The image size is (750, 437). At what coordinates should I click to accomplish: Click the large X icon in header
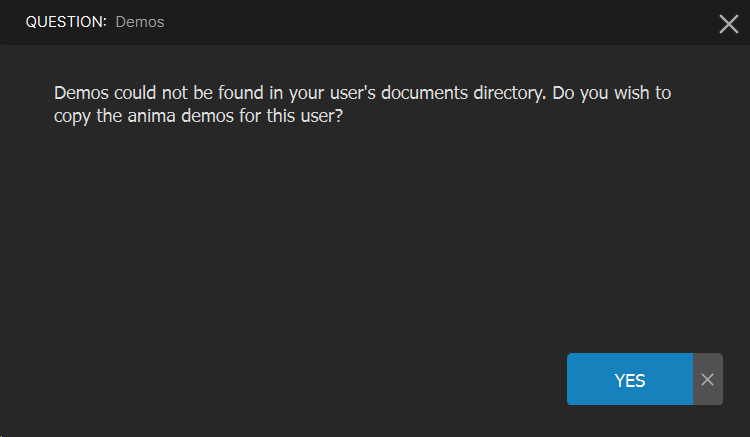click(x=728, y=24)
